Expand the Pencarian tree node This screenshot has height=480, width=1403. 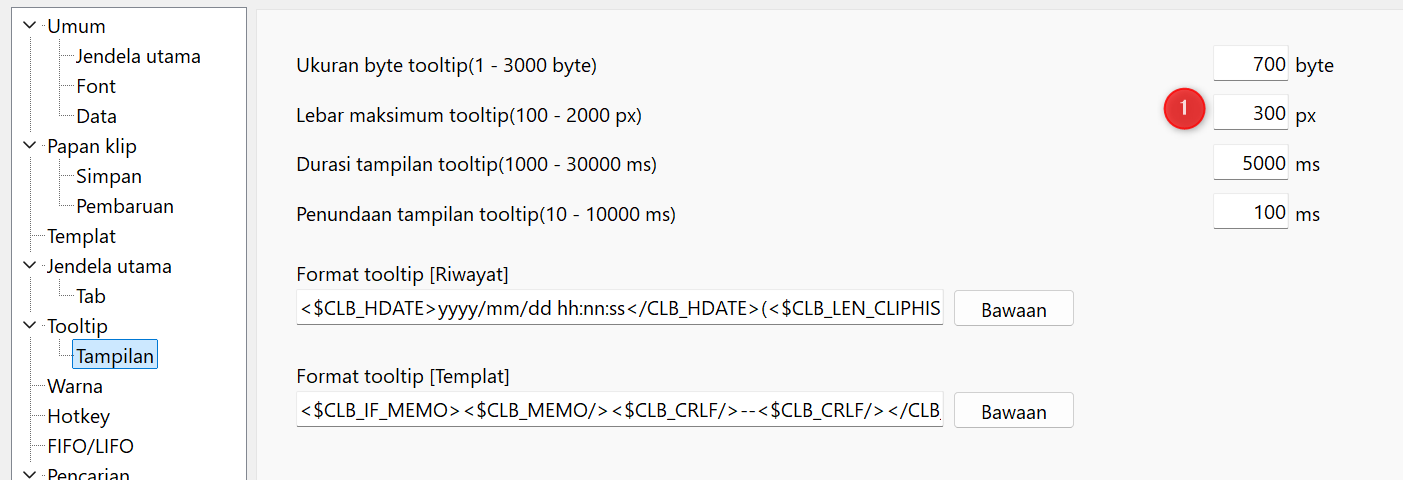click(28, 475)
